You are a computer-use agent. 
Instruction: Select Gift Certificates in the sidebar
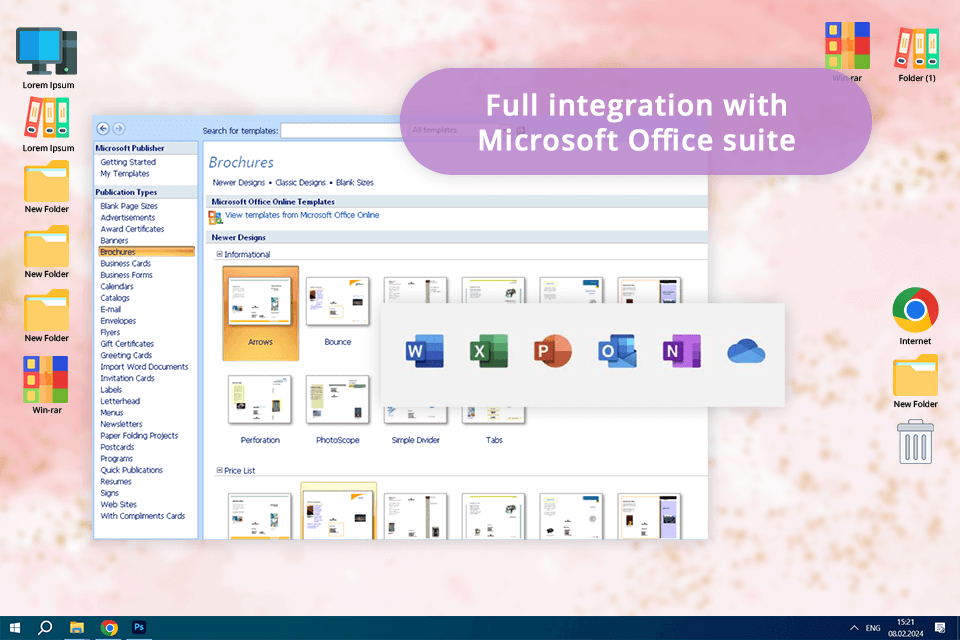click(127, 344)
